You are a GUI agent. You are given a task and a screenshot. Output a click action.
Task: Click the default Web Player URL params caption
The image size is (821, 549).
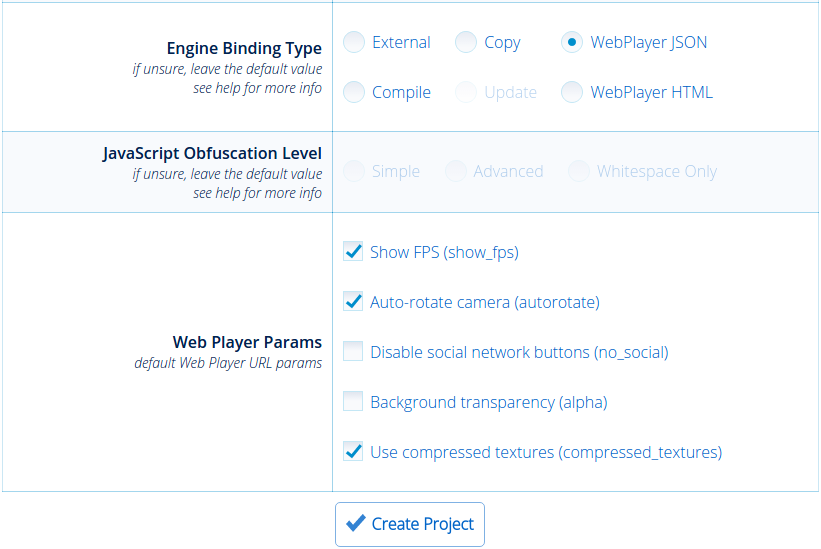point(228,363)
